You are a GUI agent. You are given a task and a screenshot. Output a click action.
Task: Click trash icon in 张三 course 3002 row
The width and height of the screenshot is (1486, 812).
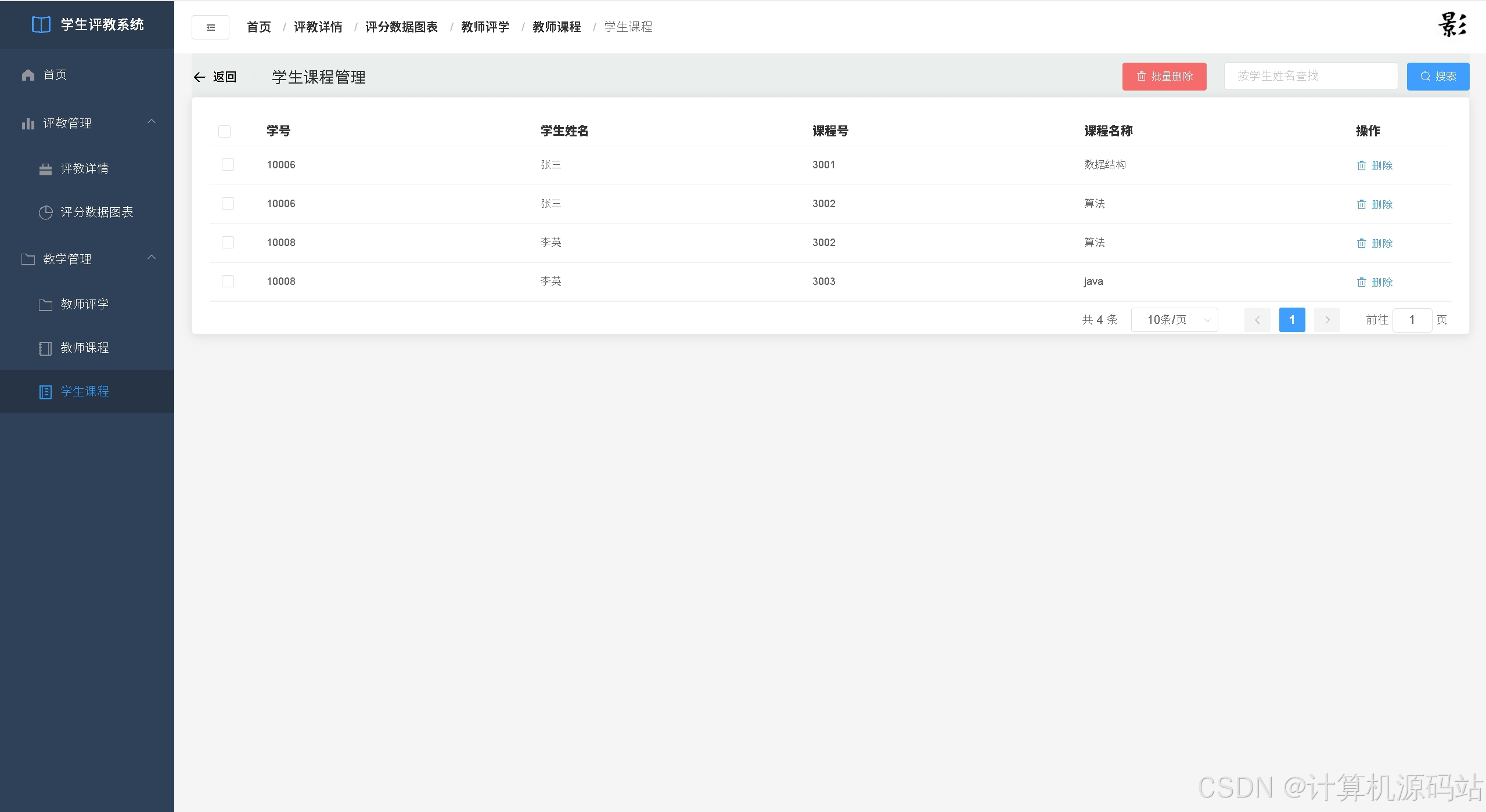tap(1361, 205)
